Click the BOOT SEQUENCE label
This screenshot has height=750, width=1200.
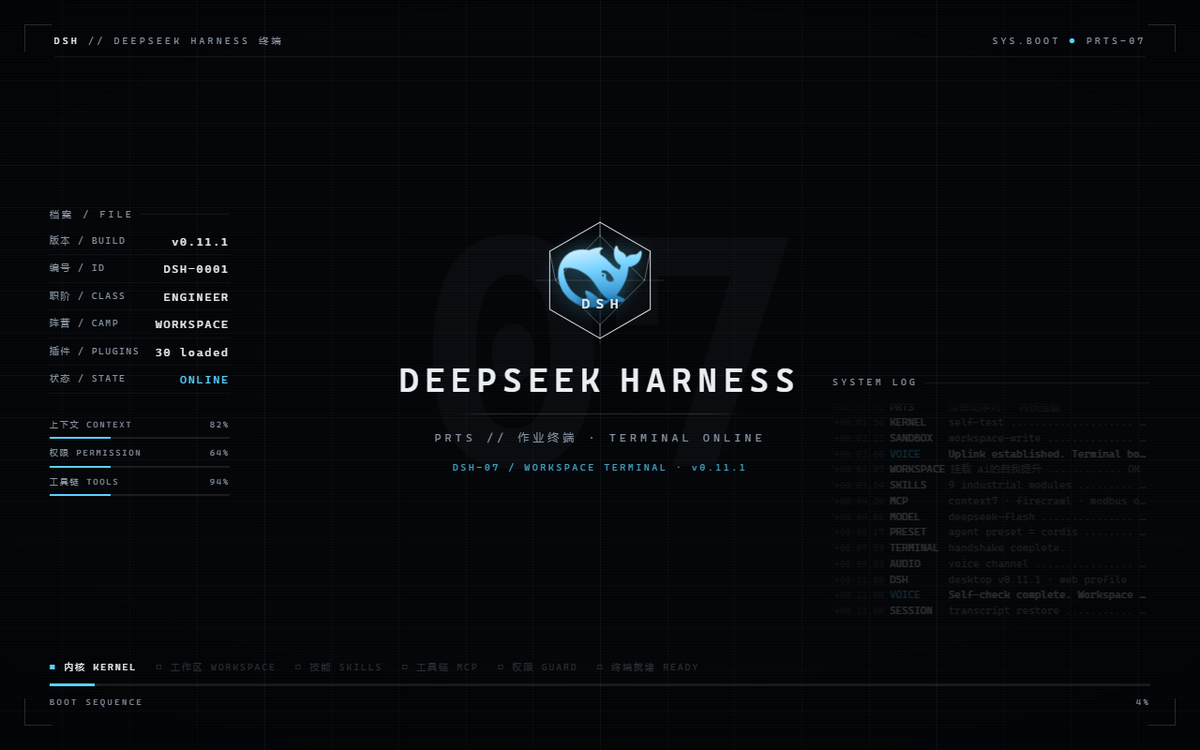(x=96, y=702)
